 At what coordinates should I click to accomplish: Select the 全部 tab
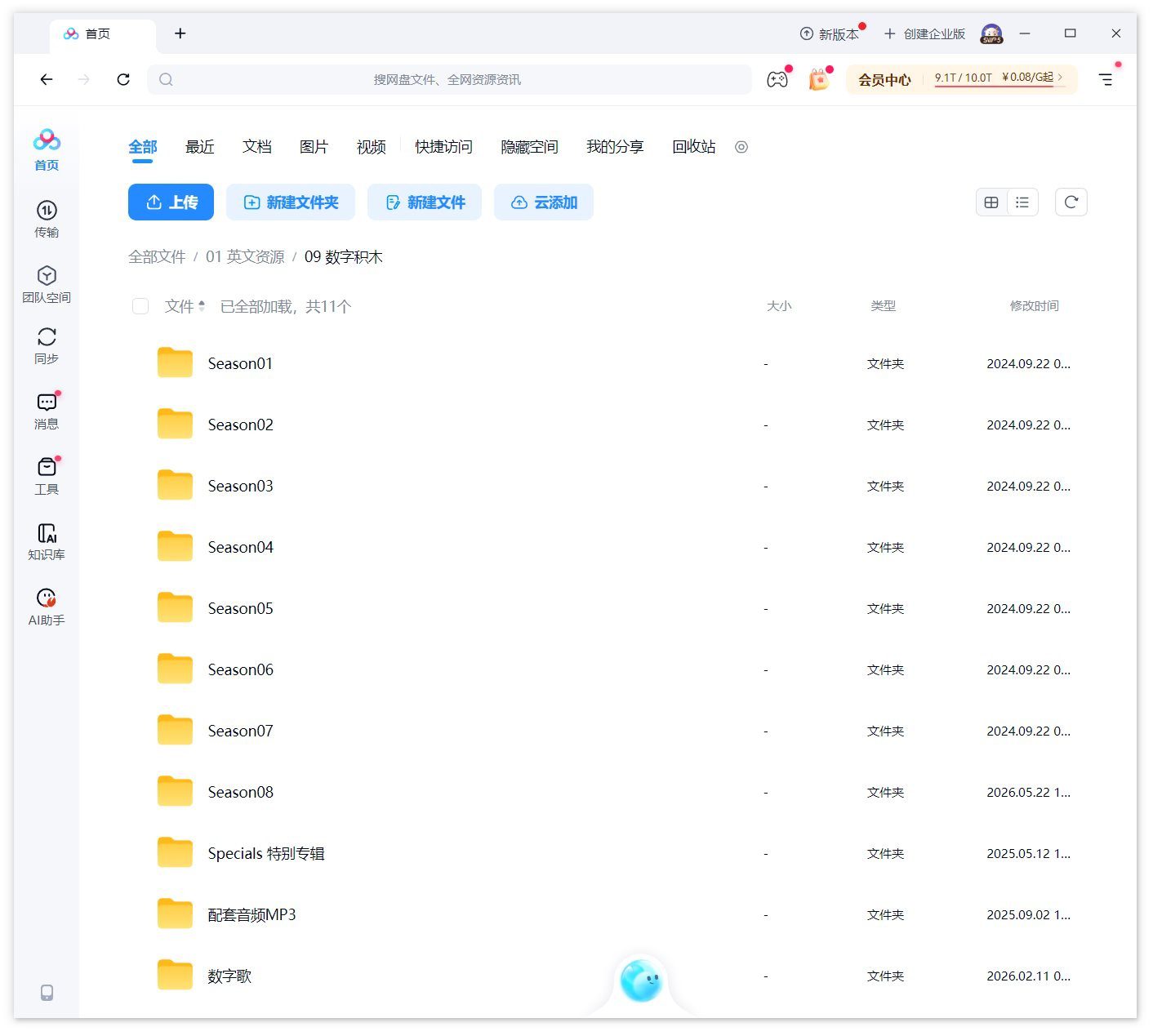(142, 147)
